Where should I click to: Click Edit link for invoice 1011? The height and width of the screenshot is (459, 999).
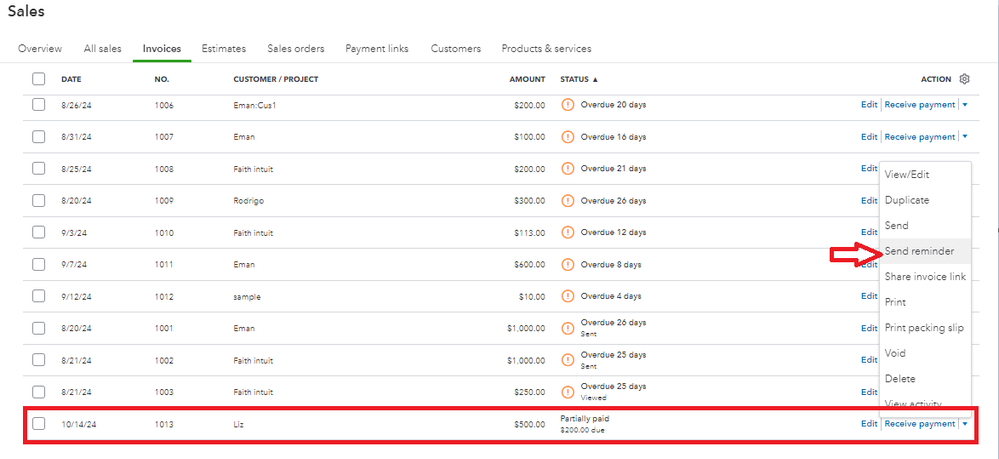pyautogui.click(x=869, y=264)
